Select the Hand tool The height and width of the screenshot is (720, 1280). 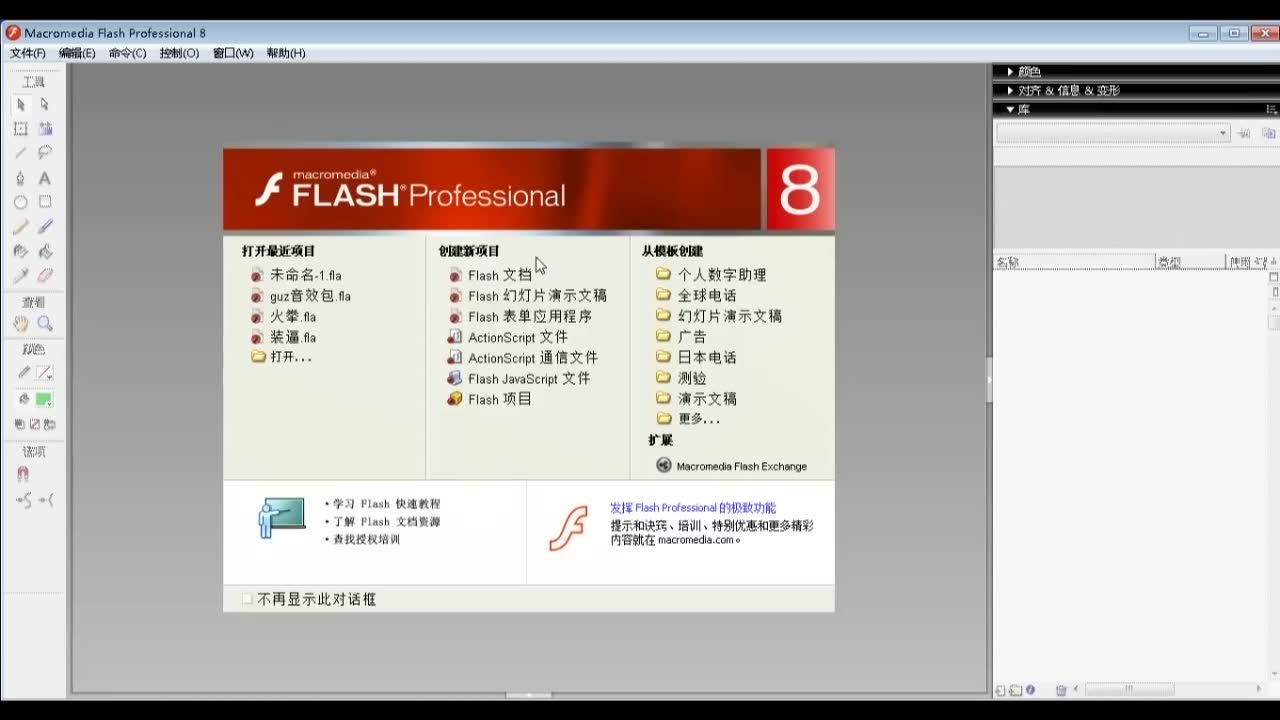[x=20, y=324]
